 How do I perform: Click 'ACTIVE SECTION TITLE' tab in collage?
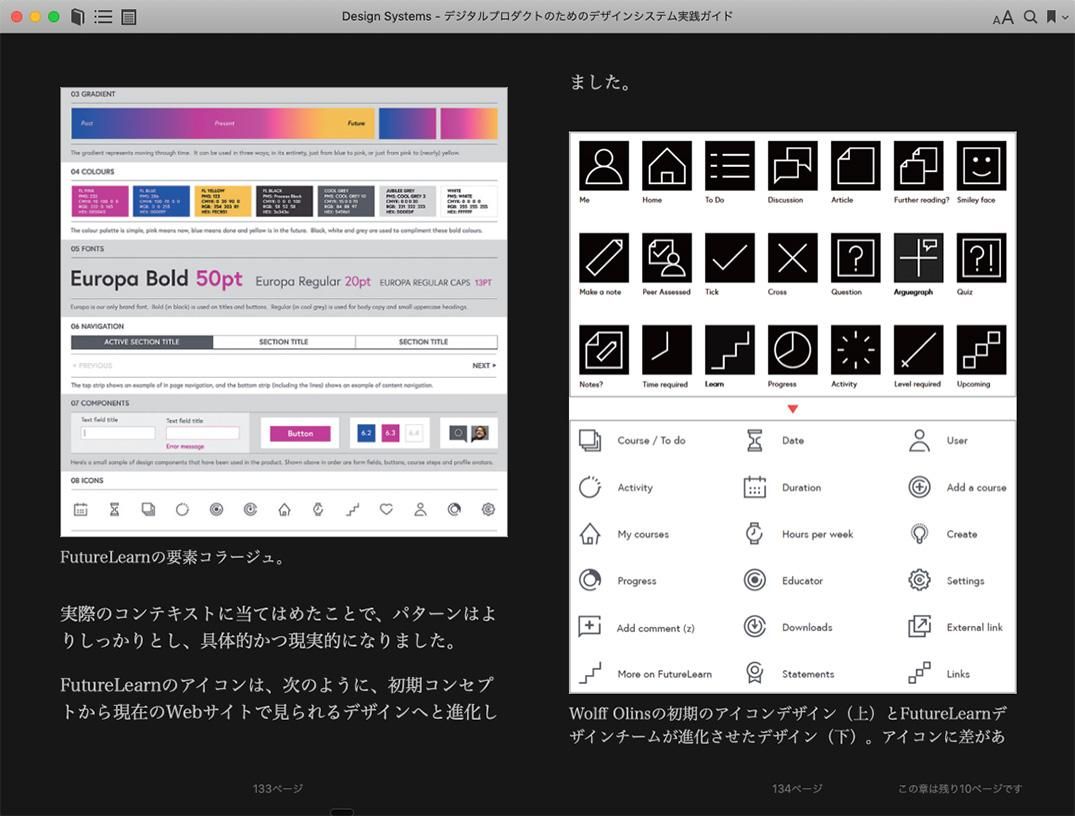coord(142,341)
